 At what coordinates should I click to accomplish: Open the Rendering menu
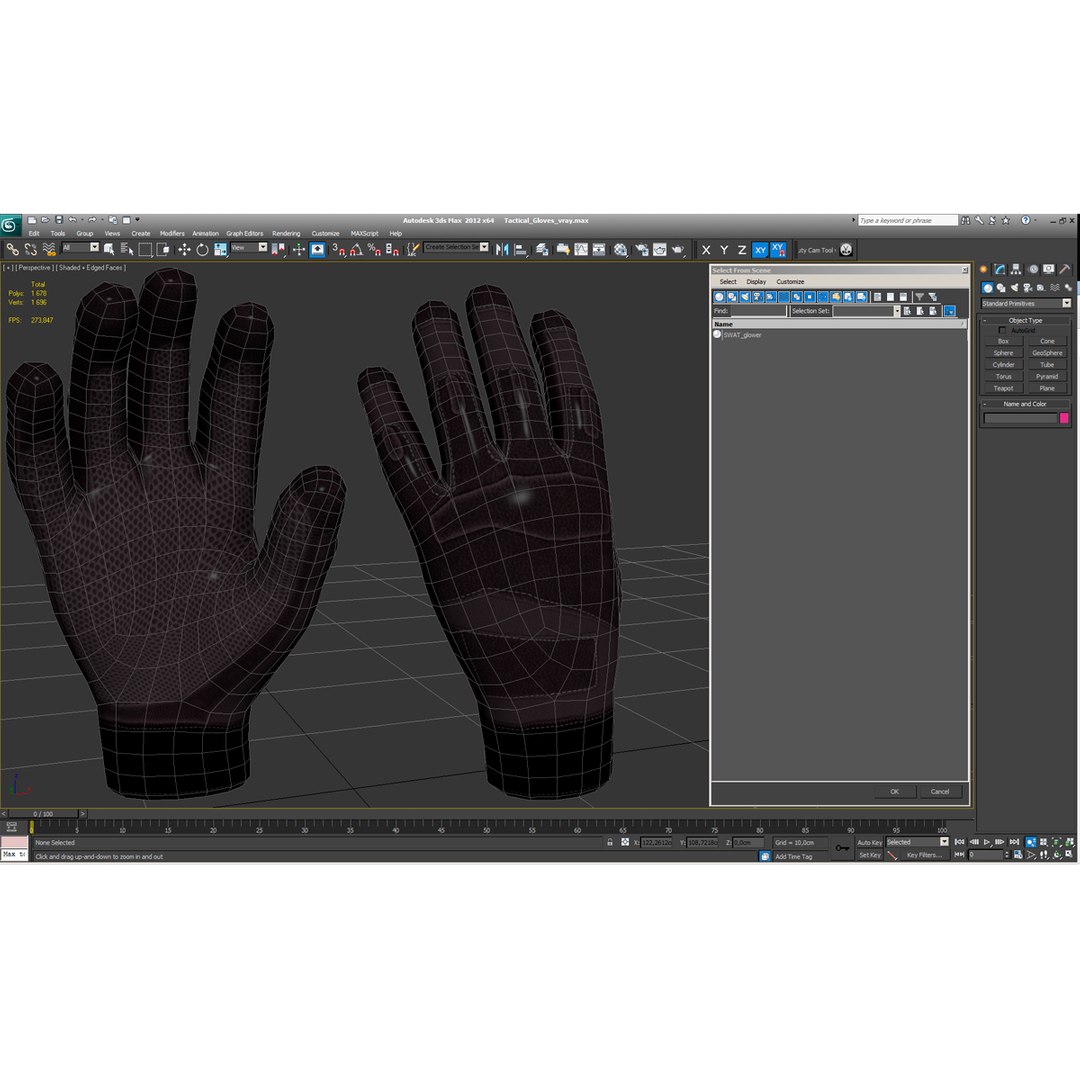tap(286, 233)
